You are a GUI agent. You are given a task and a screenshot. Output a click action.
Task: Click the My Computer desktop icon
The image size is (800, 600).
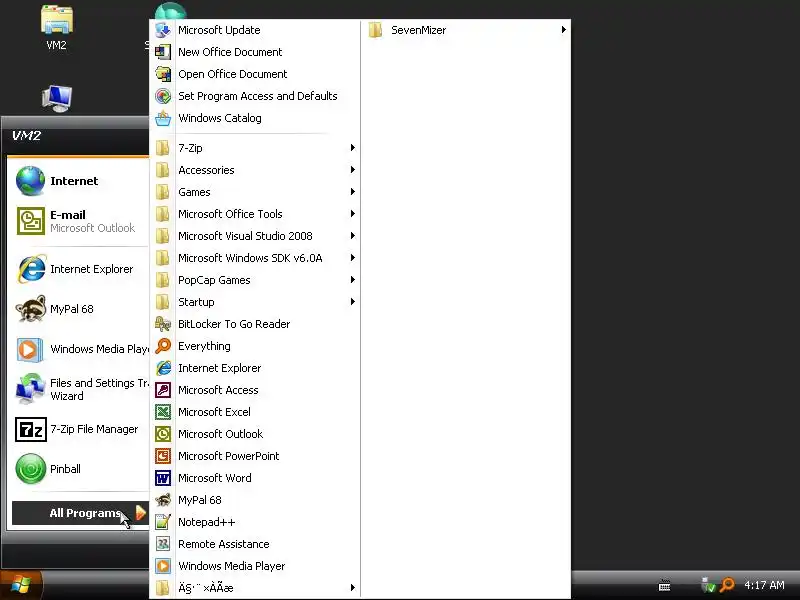[57, 98]
